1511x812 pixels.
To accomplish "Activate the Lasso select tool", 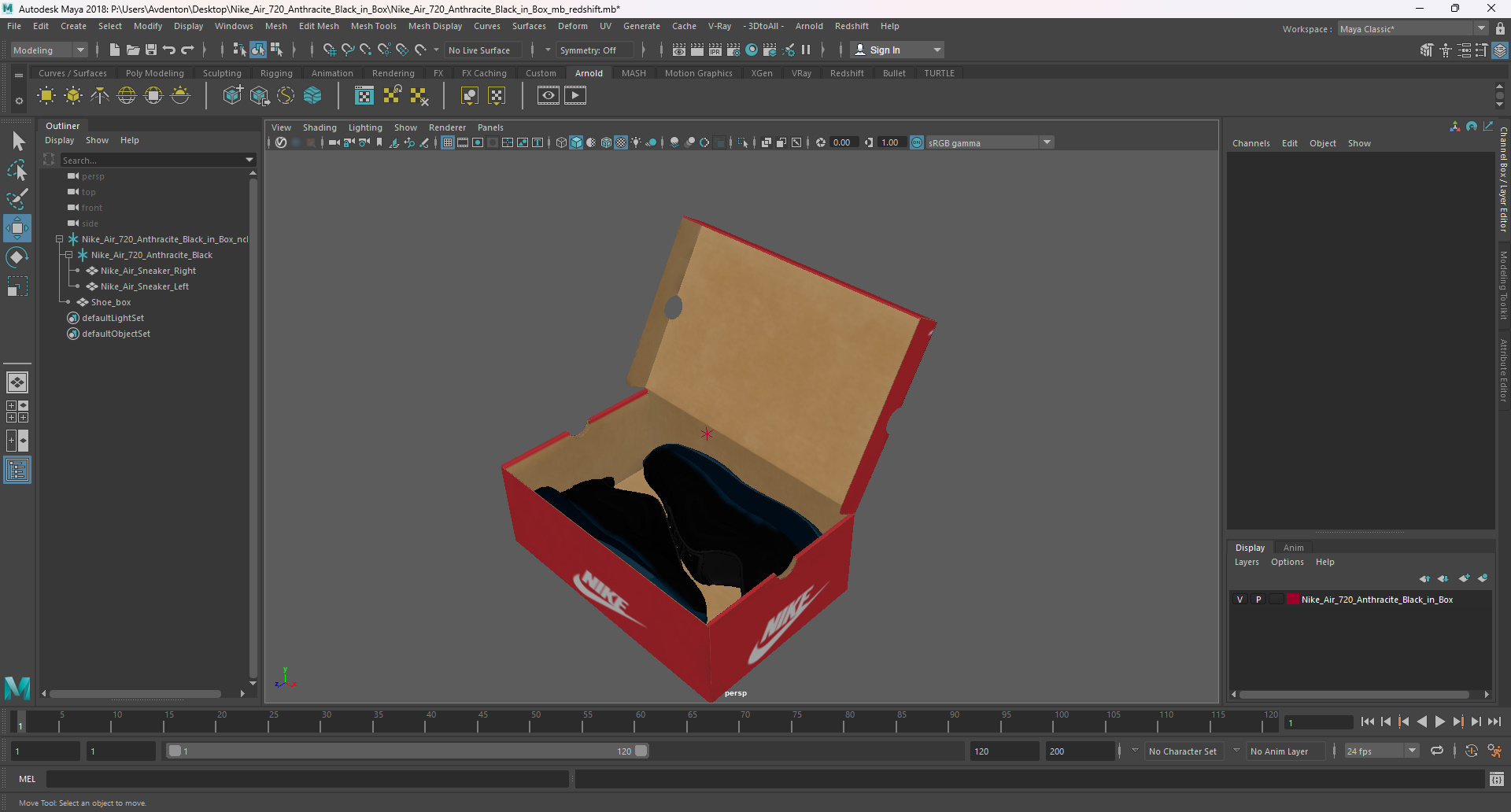I will (x=17, y=170).
